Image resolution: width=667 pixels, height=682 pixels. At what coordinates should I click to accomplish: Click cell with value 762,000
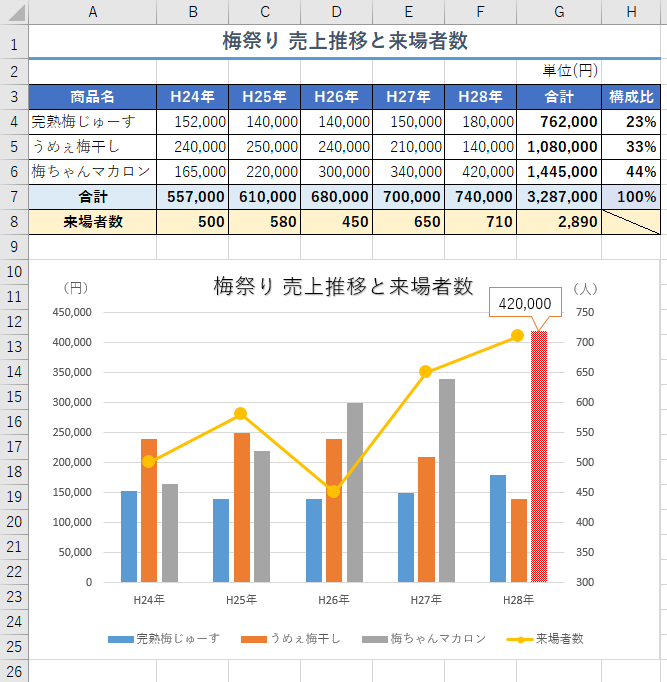click(x=559, y=122)
